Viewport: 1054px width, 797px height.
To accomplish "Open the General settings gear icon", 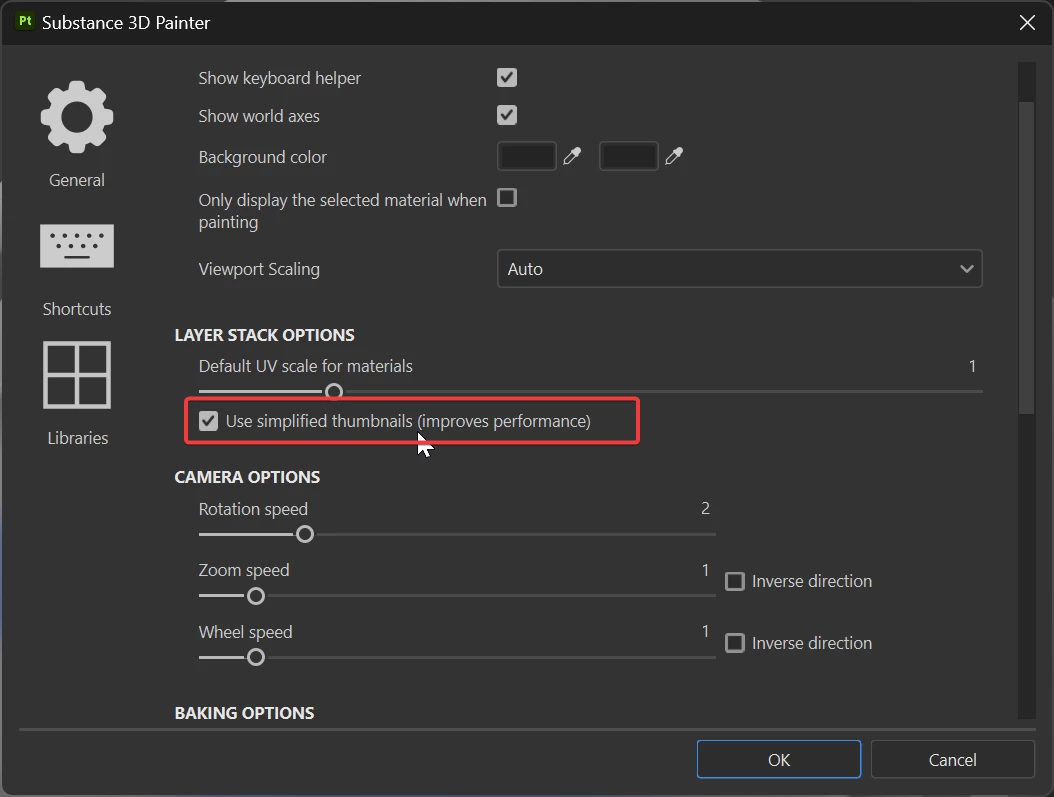I will [x=77, y=117].
